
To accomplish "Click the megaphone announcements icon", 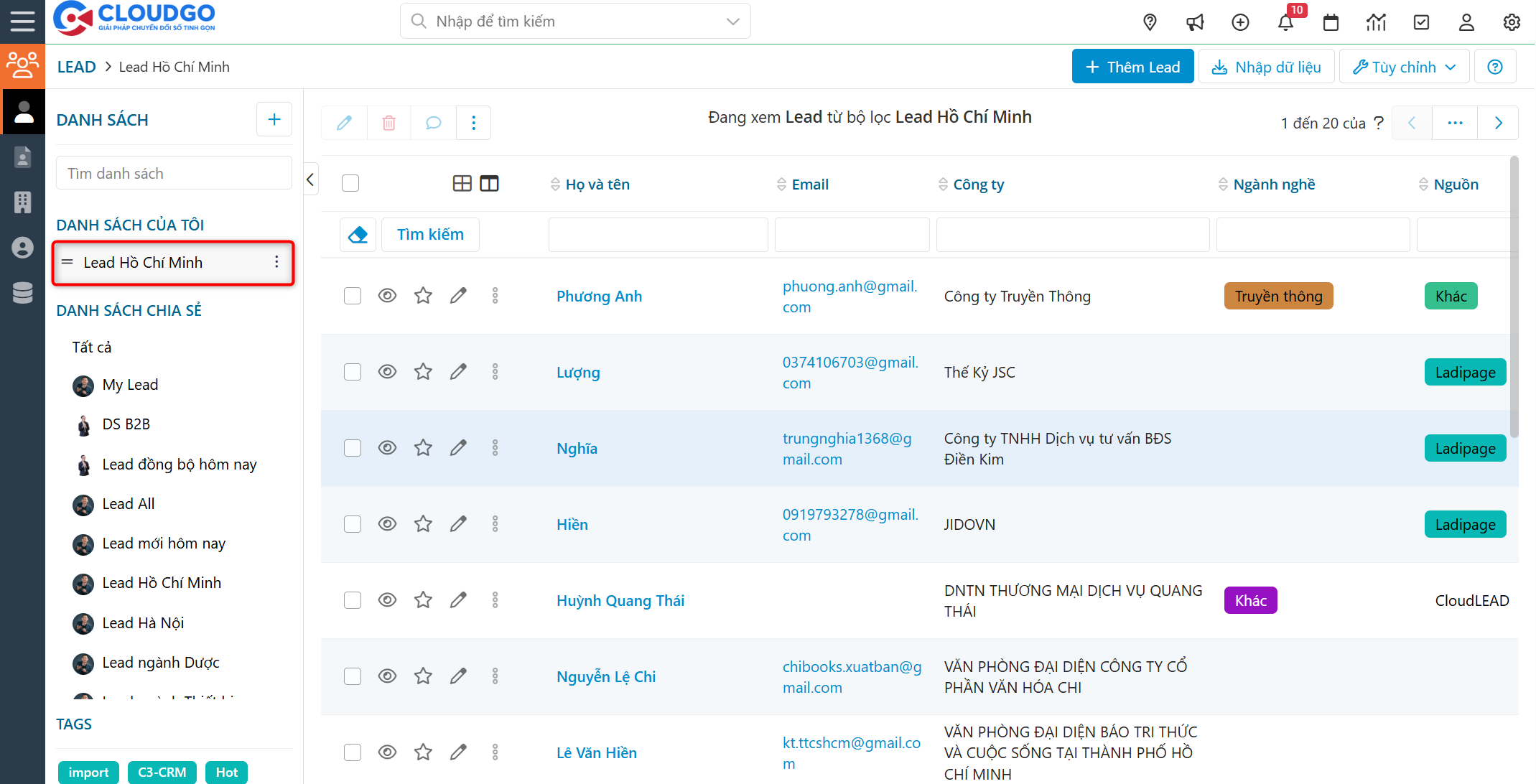I will coord(1195,22).
